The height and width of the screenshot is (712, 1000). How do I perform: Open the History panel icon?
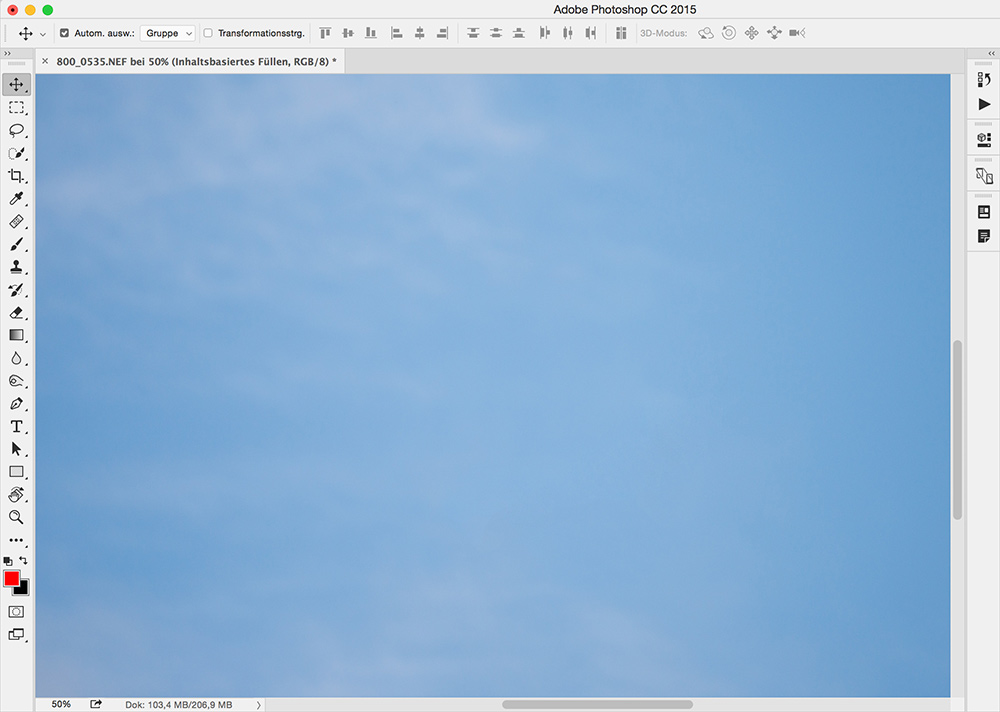click(984, 80)
